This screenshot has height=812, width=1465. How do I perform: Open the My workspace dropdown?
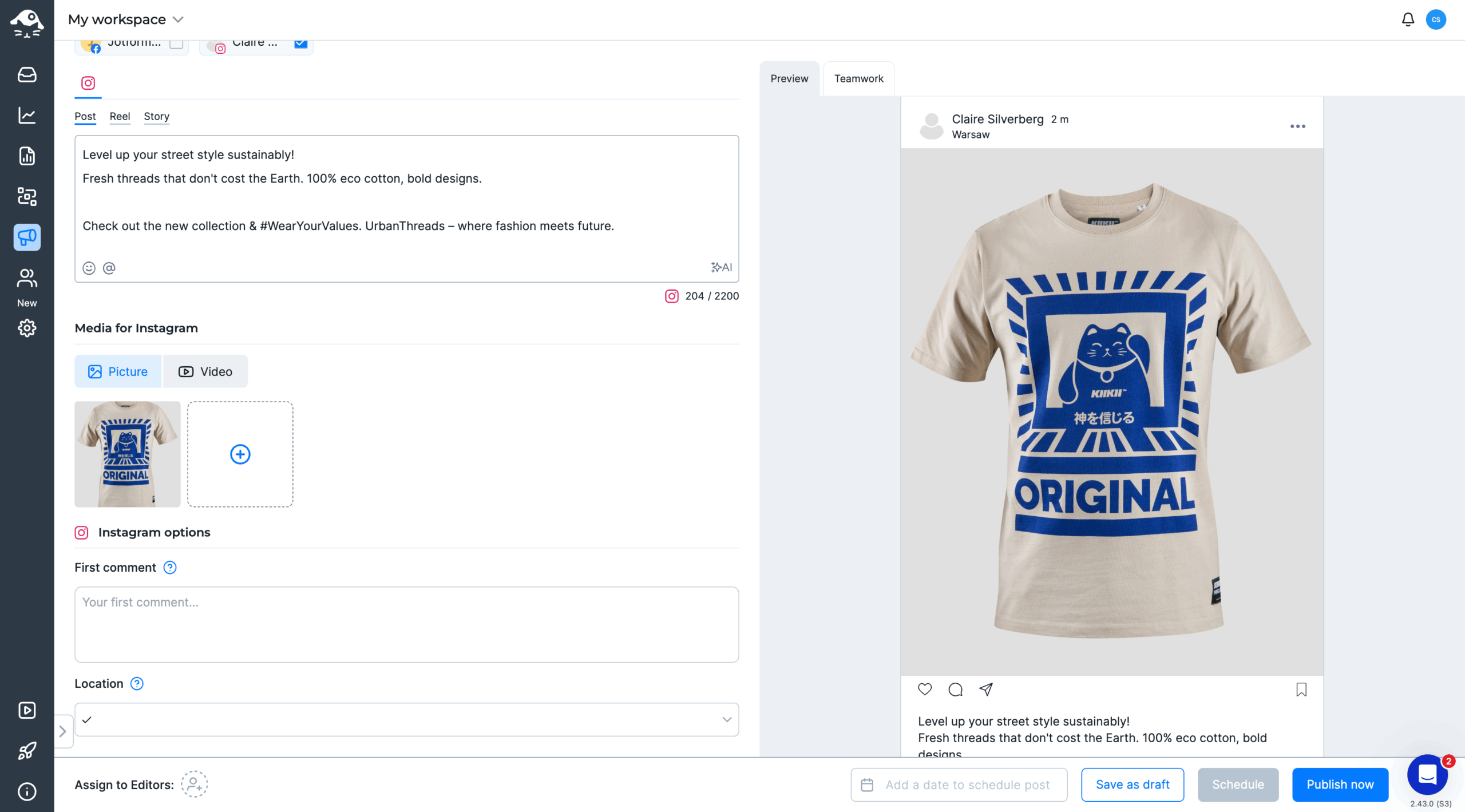pos(124,19)
